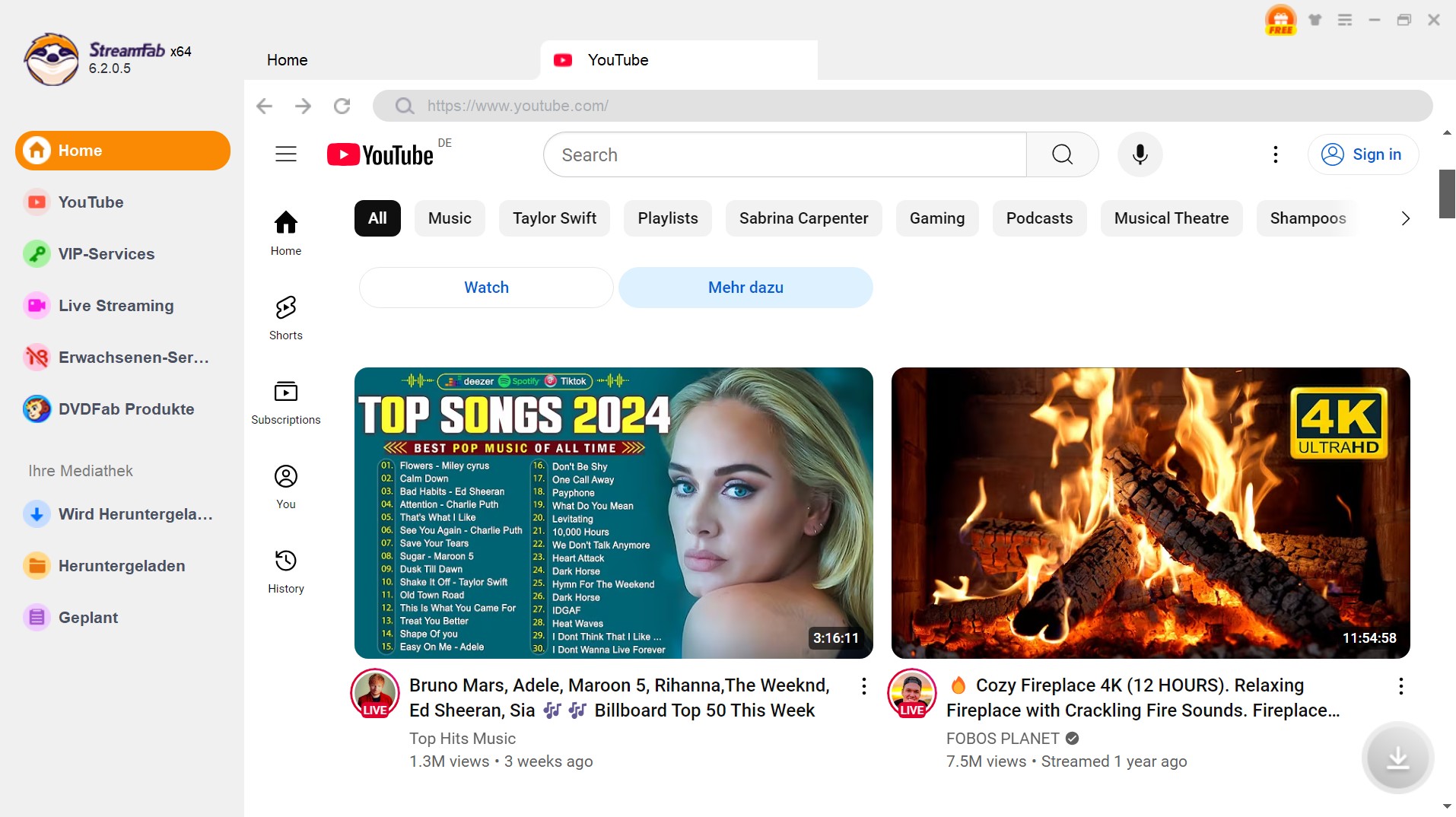Open Top Hits Music channel link
The height and width of the screenshot is (817, 1456).
click(x=463, y=739)
